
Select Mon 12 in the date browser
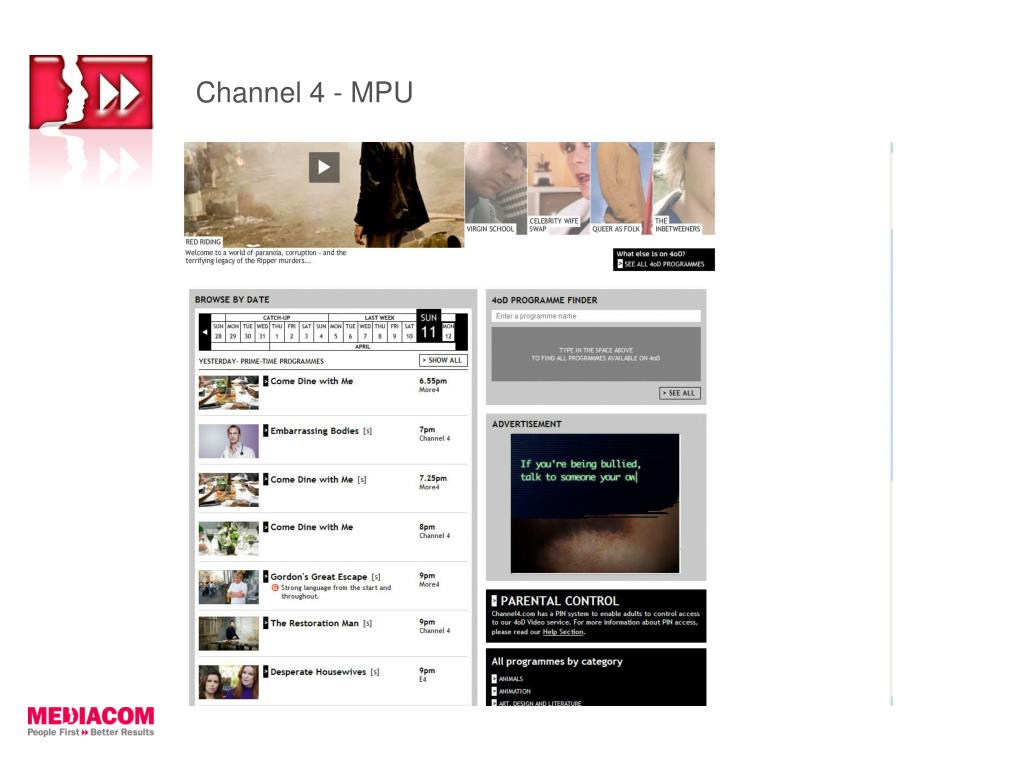(448, 331)
